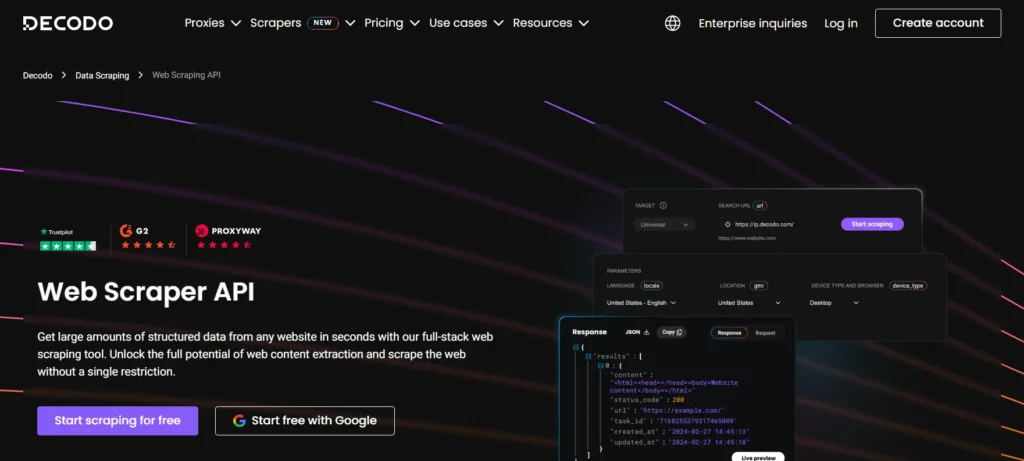
Task: Click the G2 rating badge
Action: (148, 238)
